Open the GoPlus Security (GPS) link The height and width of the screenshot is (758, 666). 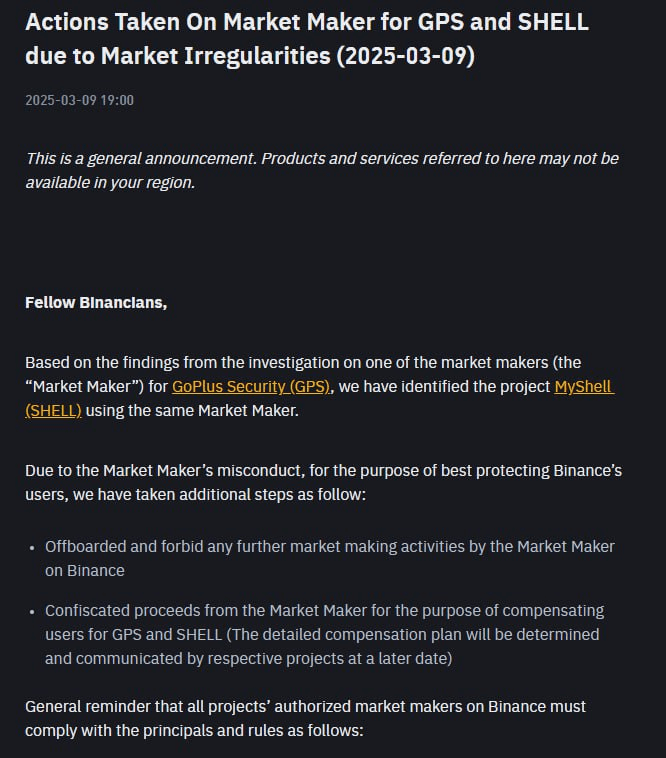coord(250,386)
